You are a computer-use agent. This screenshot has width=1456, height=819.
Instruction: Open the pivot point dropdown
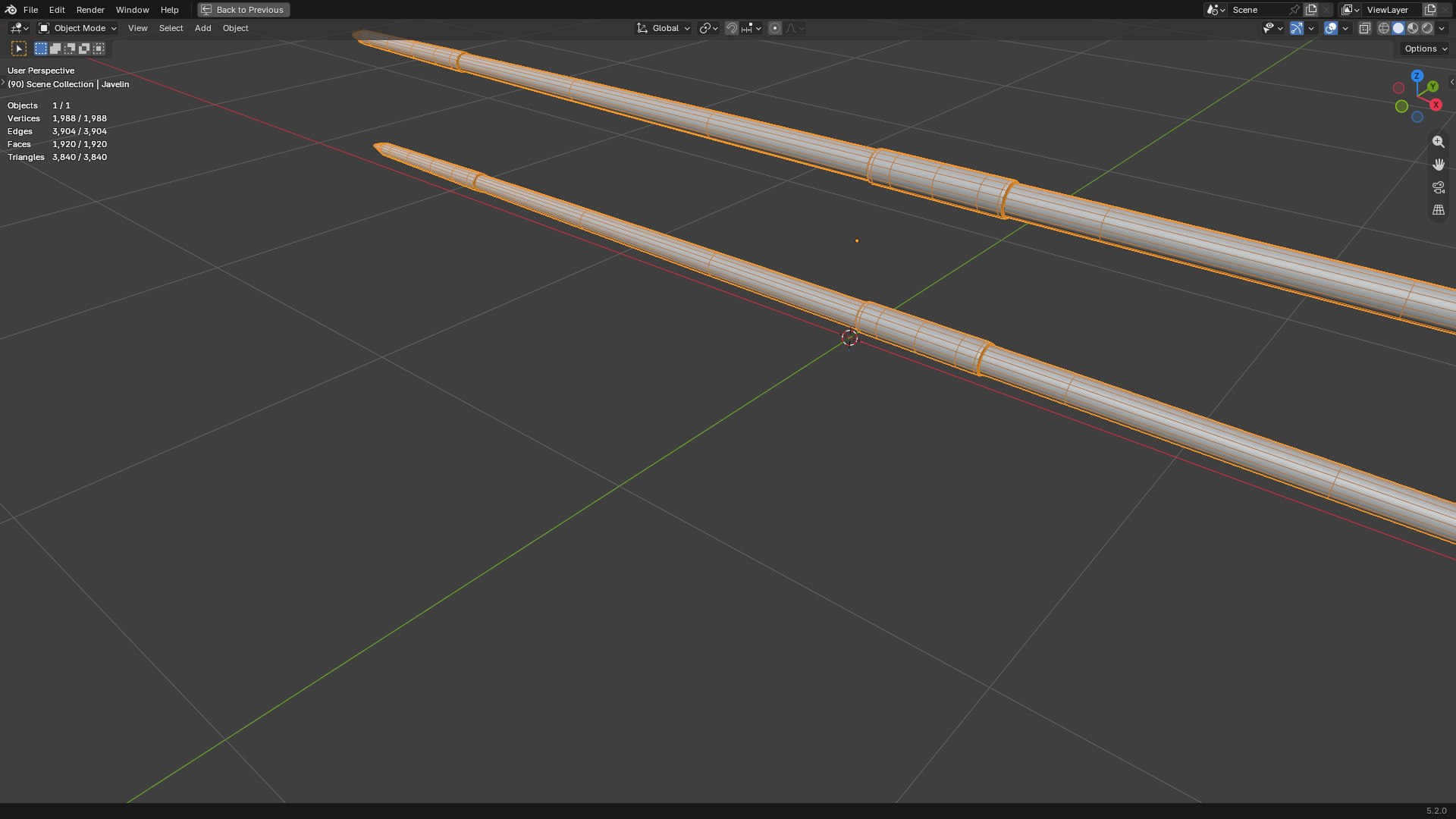pos(709,28)
